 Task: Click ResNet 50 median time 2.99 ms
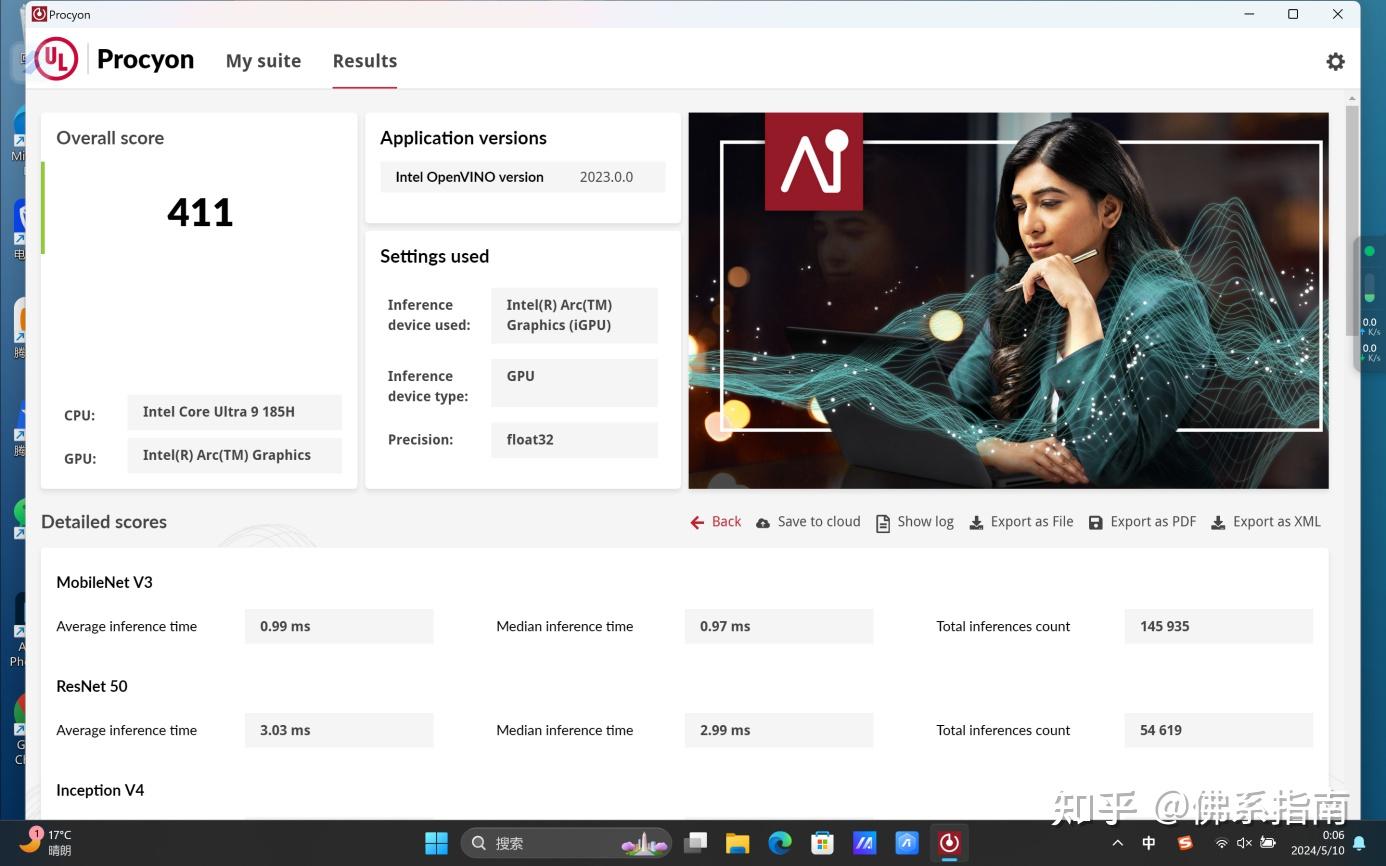click(779, 730)
